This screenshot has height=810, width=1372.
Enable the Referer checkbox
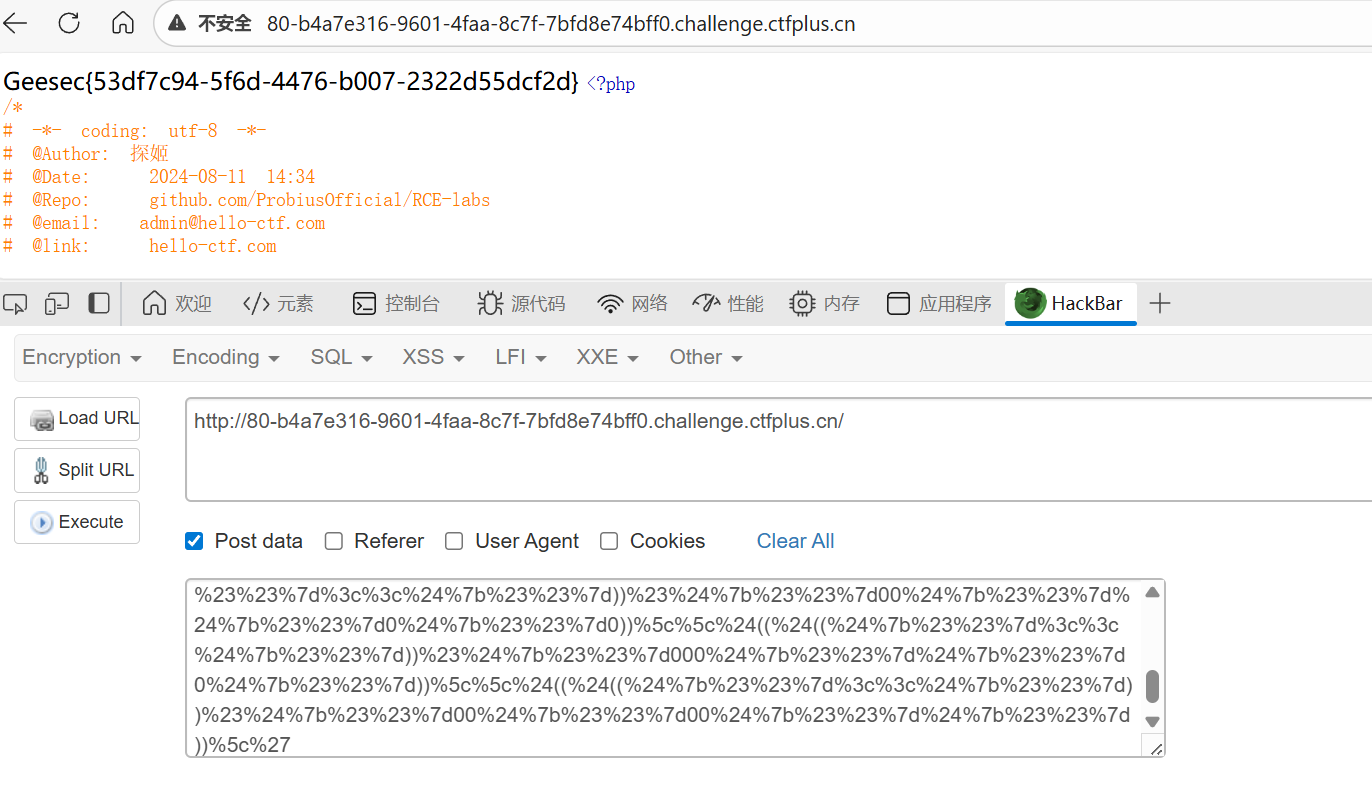334,541
